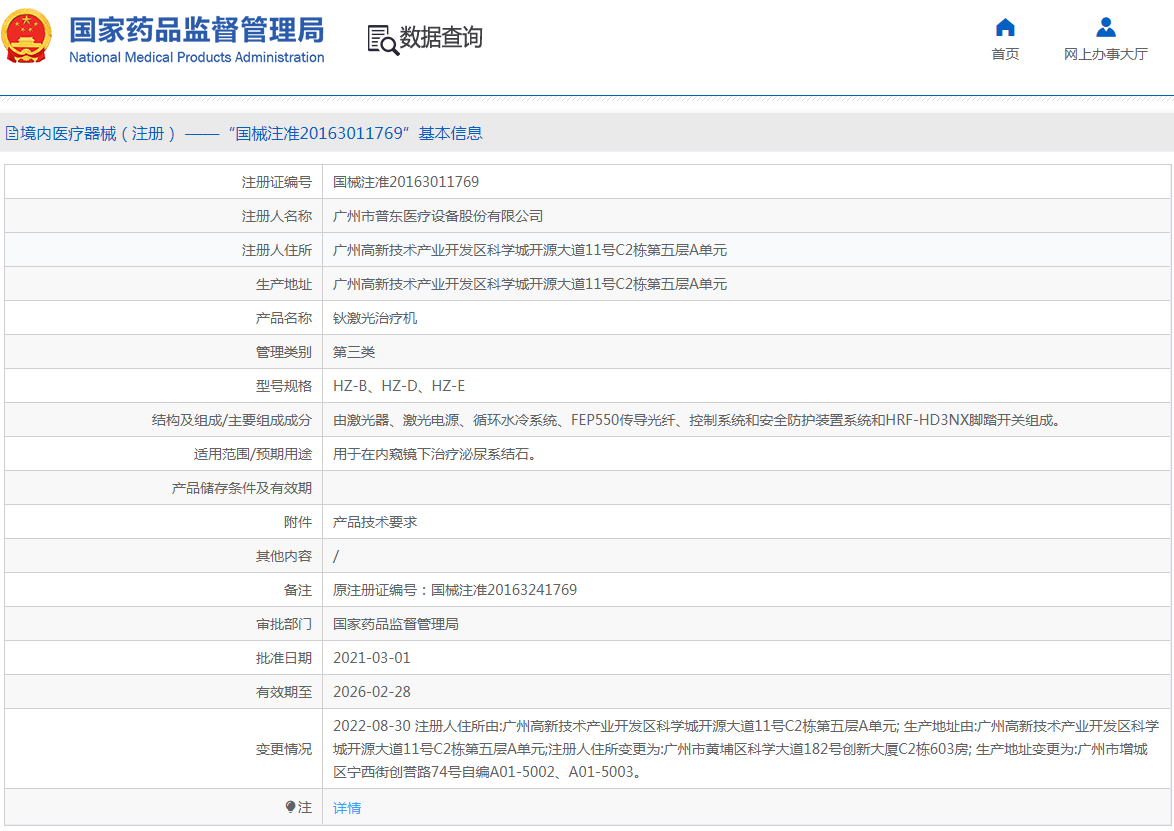Screen dimensions: 1174x831
Task: Click the approval date 2021-03-01
Action: [371, 658]
